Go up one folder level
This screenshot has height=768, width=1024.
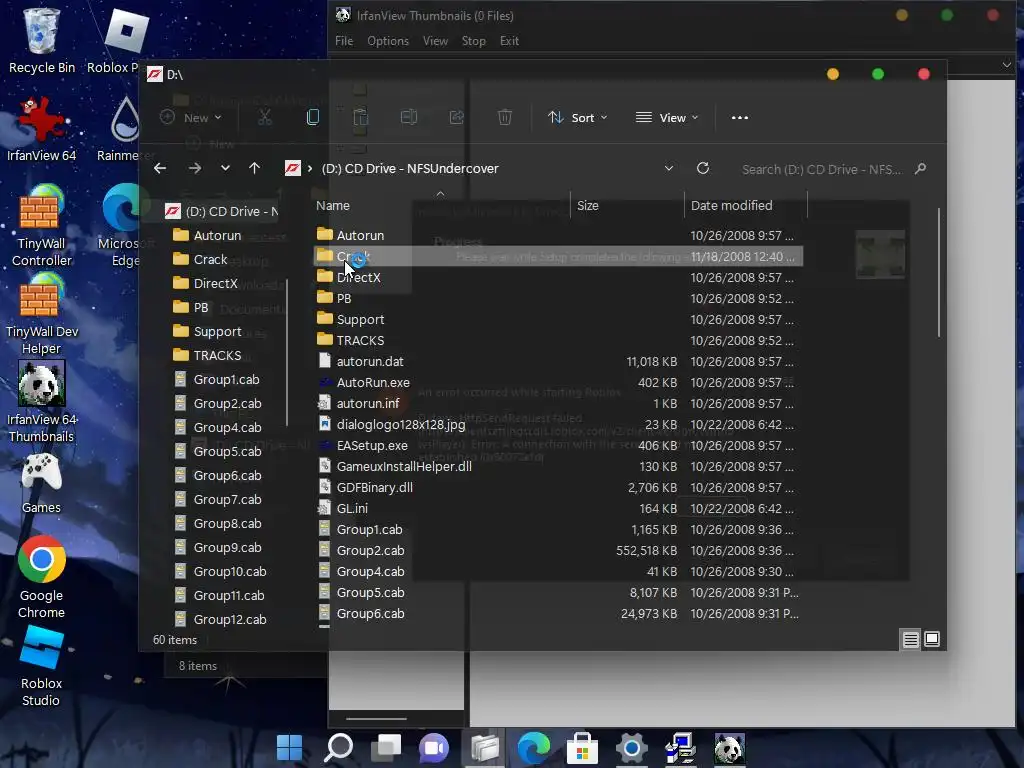(255, 168)
